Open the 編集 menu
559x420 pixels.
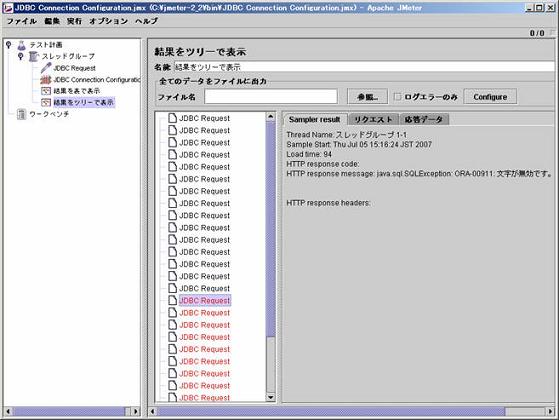(52, 21)
